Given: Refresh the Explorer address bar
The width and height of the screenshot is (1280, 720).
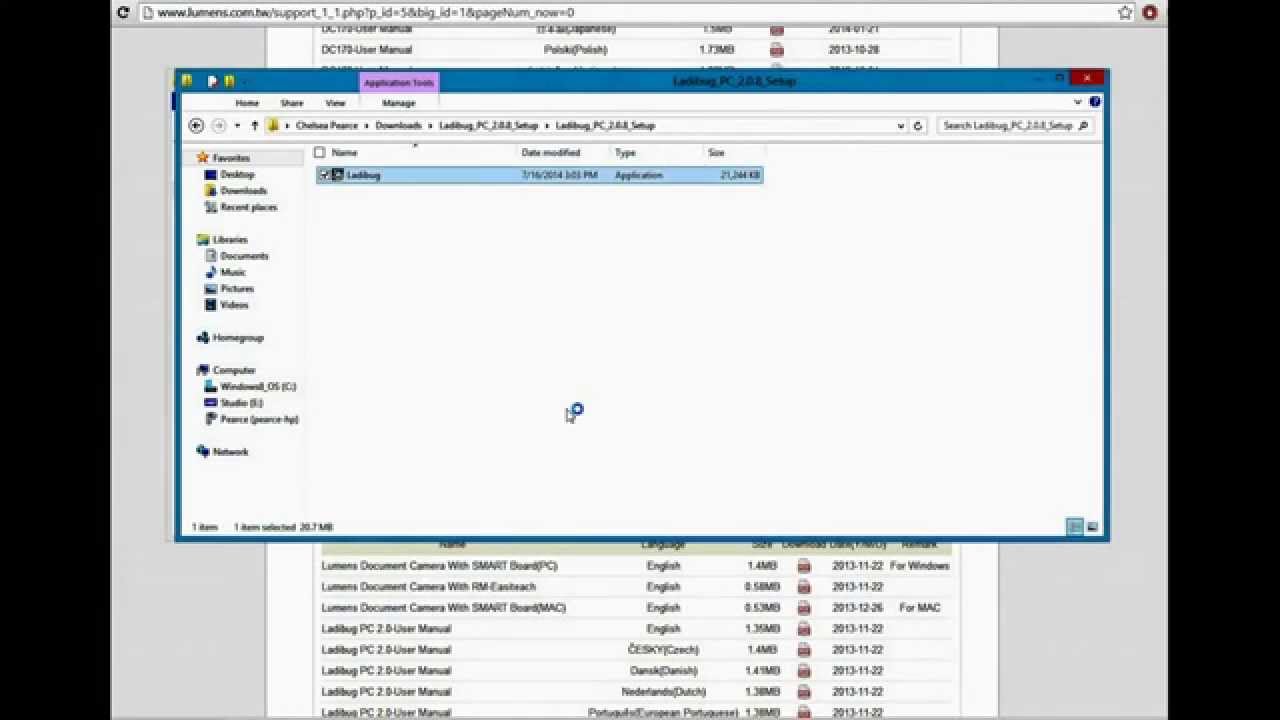Looking at the screenshot, I should [x=919, y=126].
